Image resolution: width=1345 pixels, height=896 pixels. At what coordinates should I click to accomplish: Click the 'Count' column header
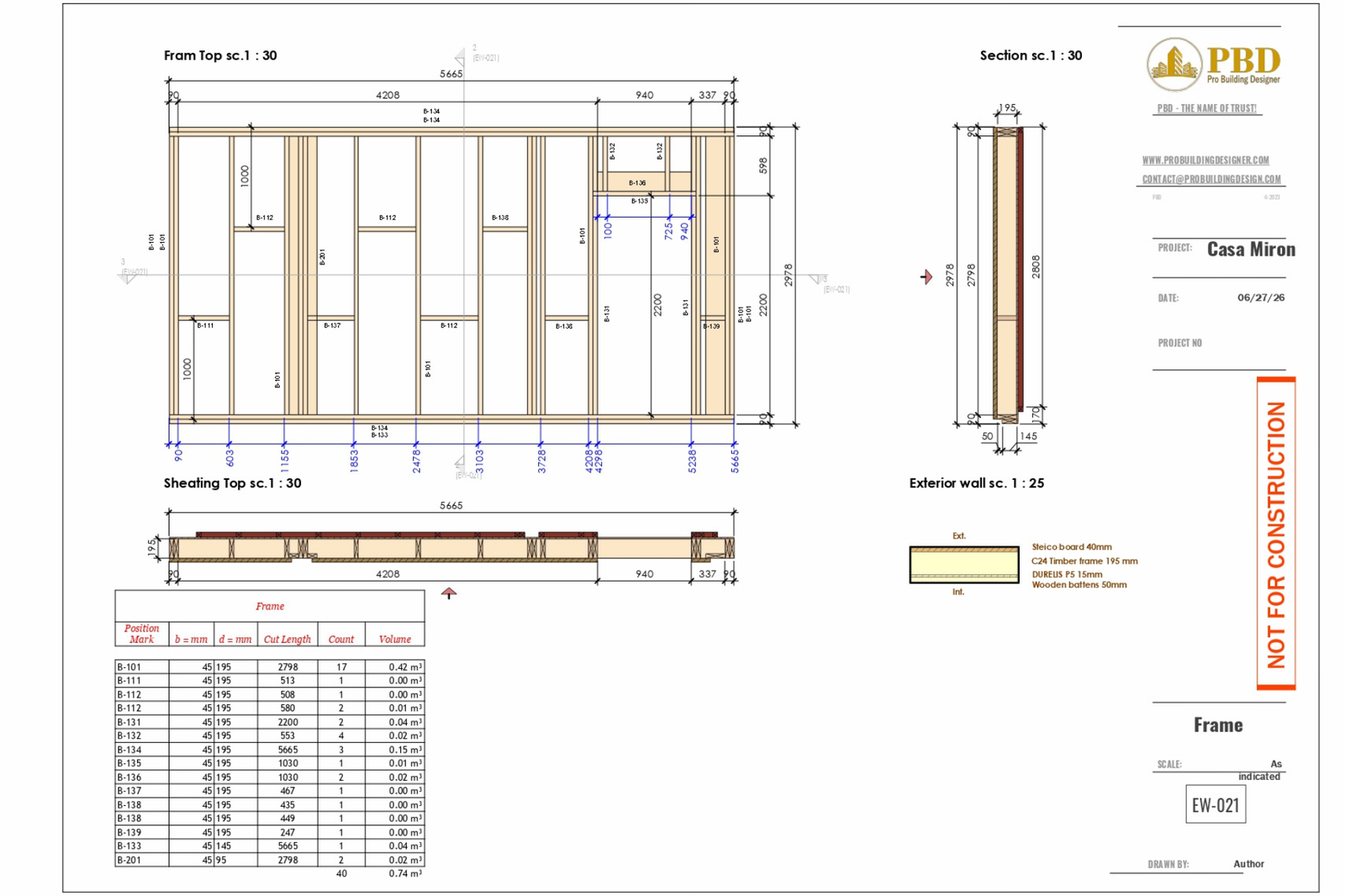click(x=341, y=640)
